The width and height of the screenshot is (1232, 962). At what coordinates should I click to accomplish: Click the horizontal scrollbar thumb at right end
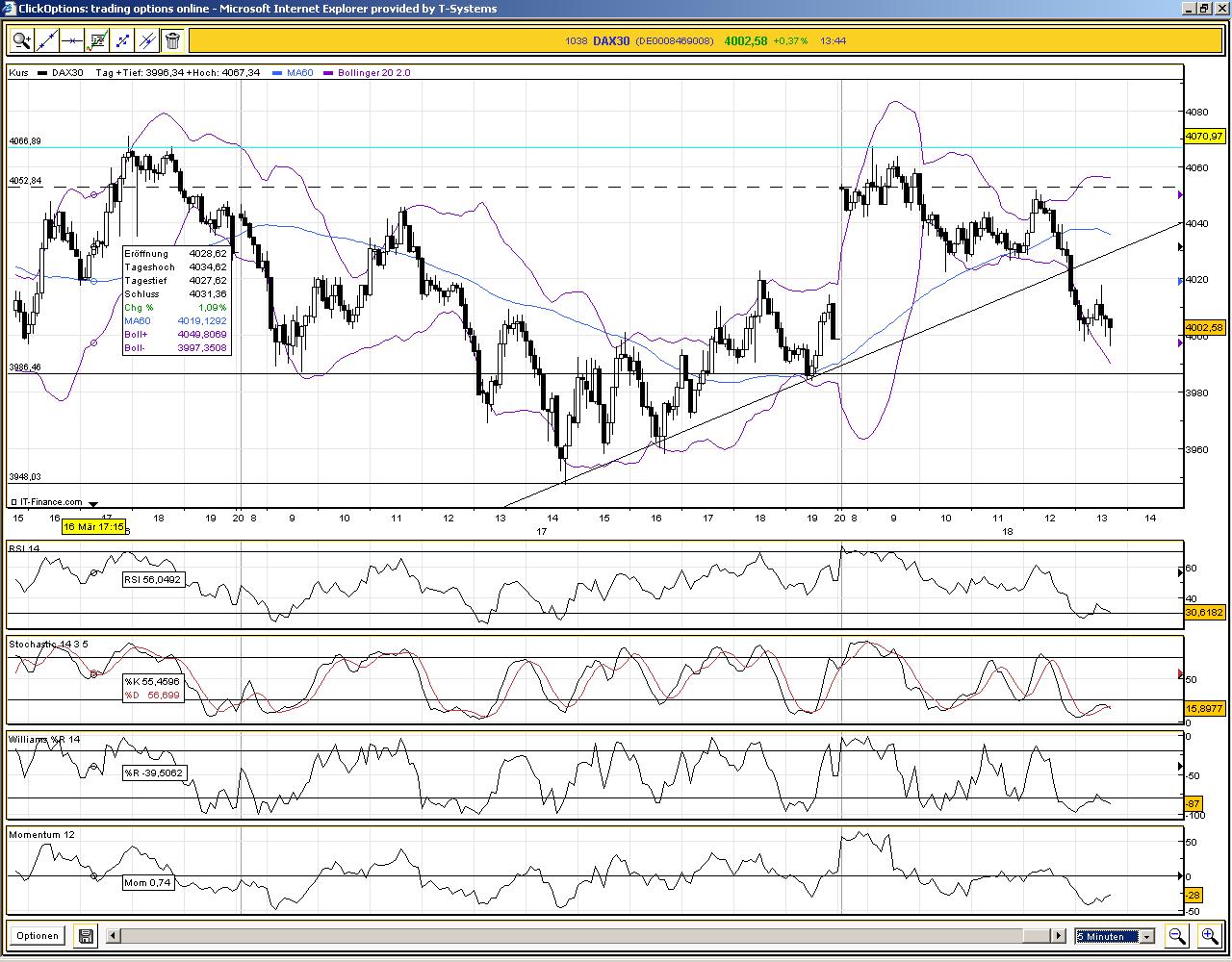[1036, 935]
